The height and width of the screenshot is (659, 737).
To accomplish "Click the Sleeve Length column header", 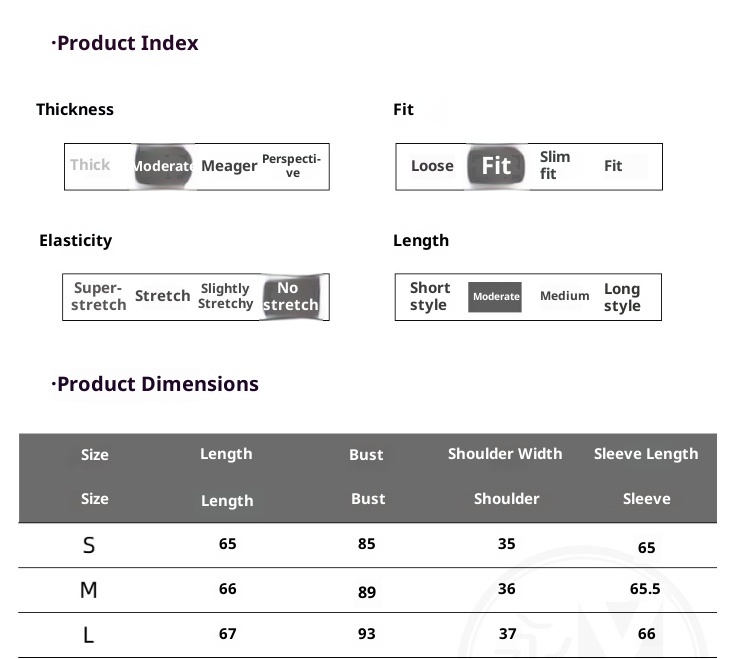I will pyautogui.click(x=646, y=454).
